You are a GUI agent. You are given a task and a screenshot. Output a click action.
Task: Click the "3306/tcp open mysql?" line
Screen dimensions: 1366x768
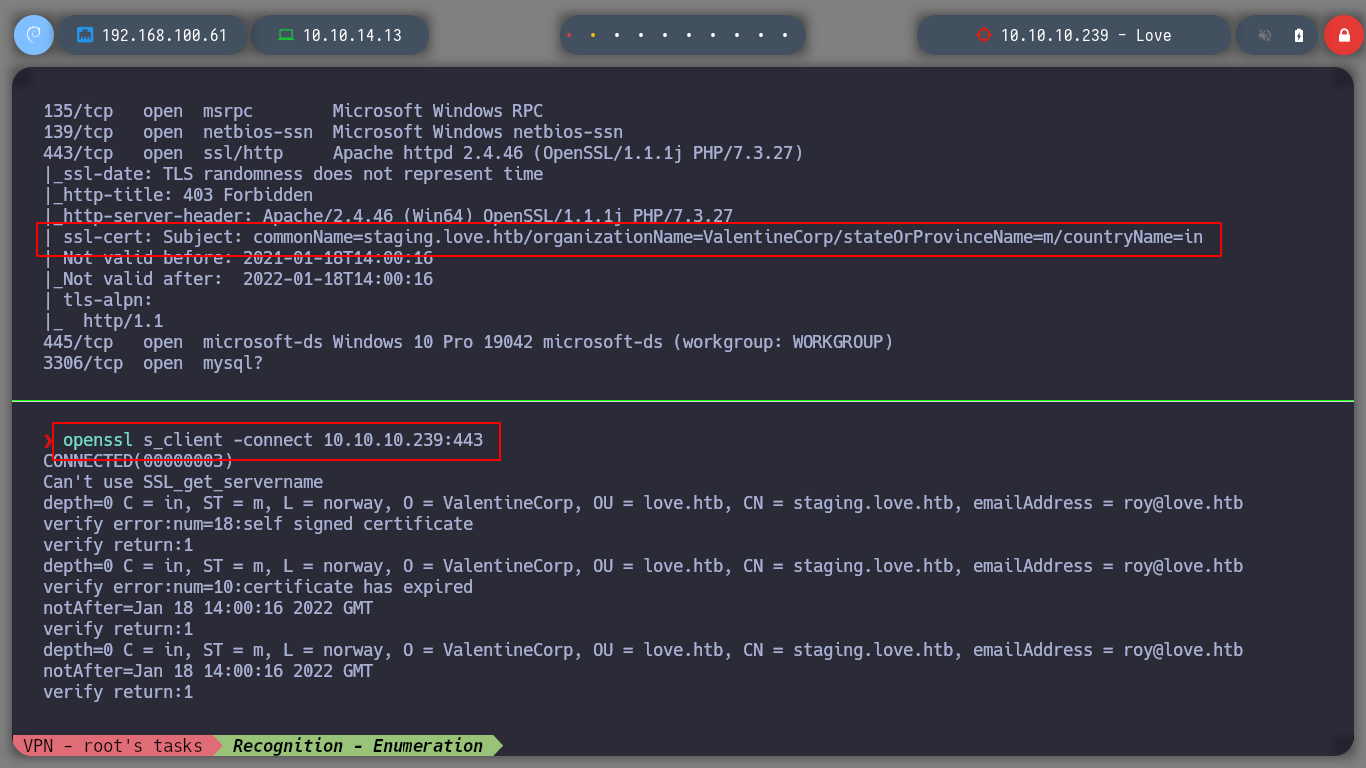[x=153, y=363]
